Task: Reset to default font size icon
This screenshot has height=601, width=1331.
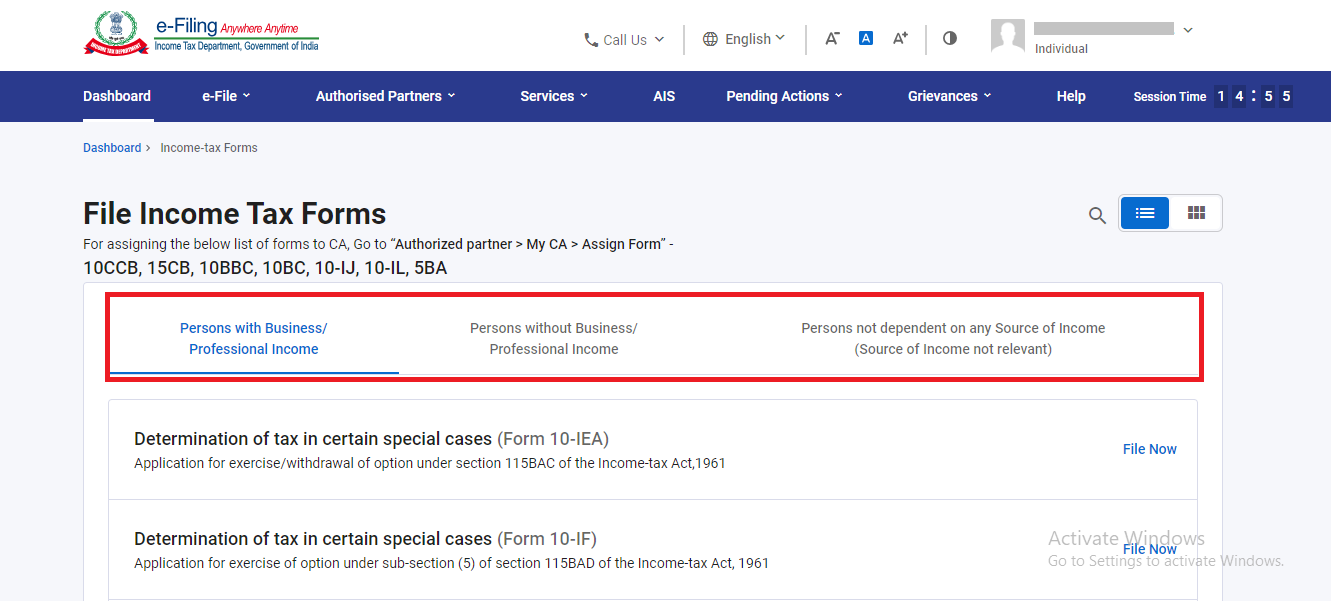Action: (866, 38)
